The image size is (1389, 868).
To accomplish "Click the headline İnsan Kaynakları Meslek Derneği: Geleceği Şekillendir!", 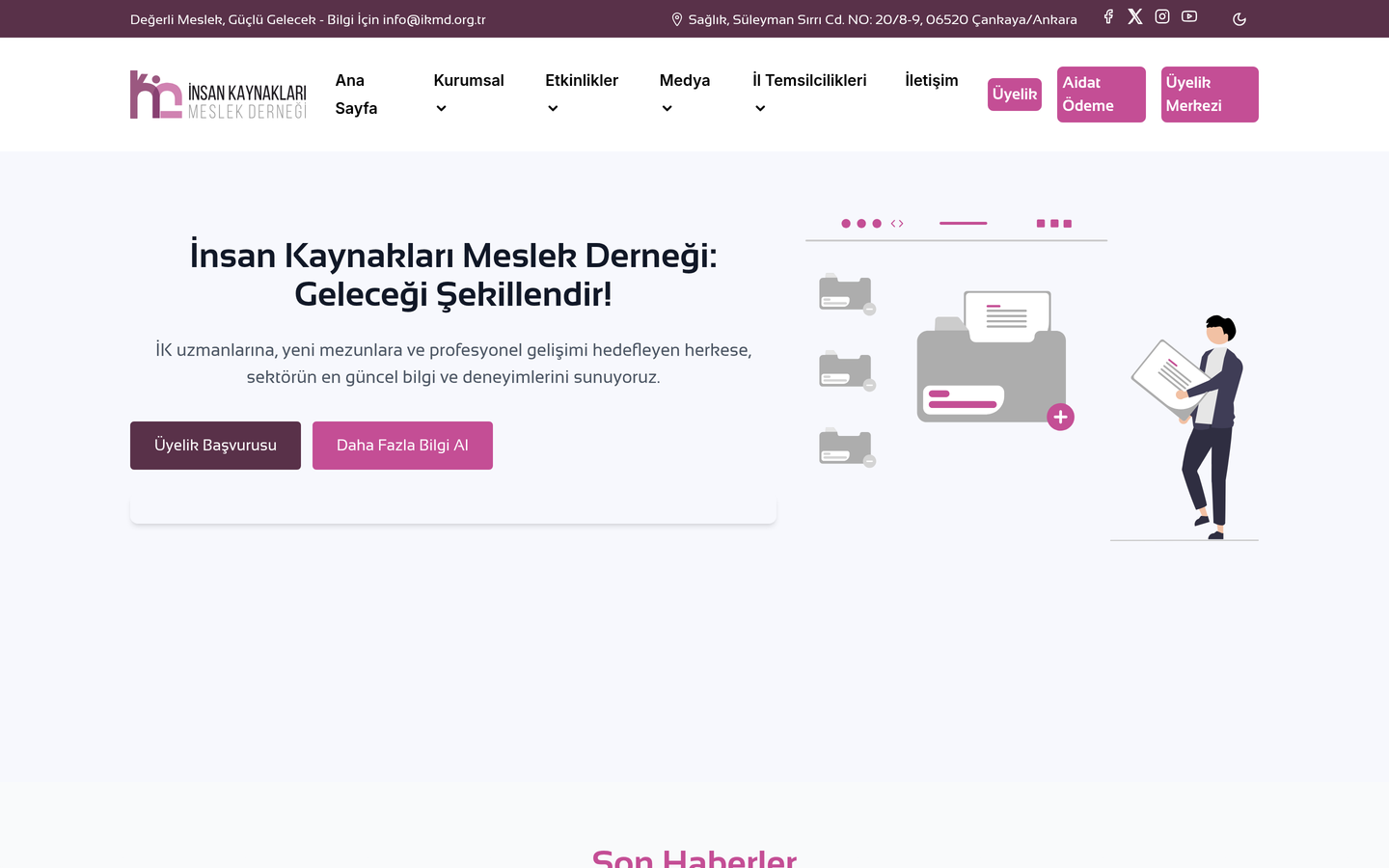I will 453,275.
